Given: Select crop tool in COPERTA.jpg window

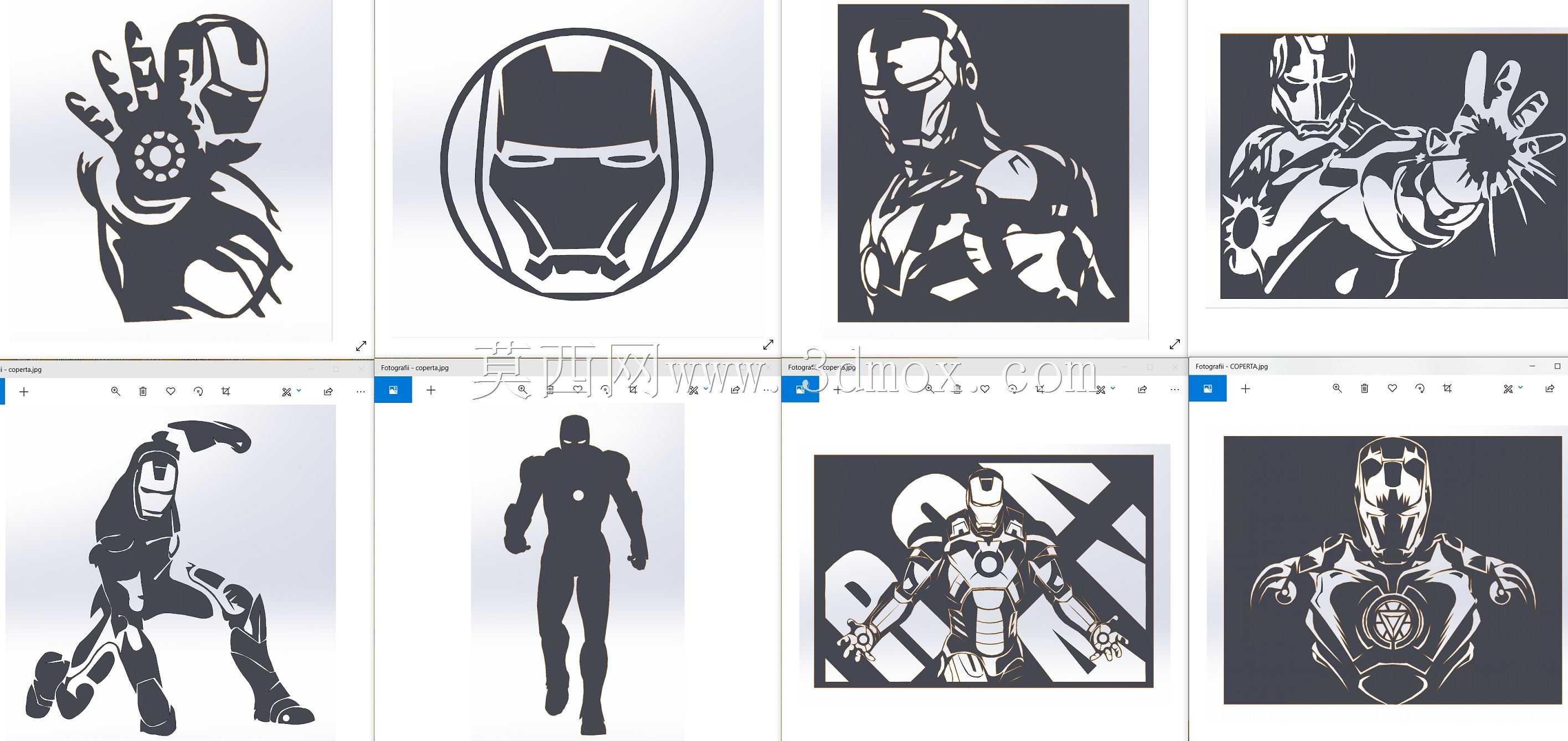Looking at the screenshot, I should coord(1447,388).
